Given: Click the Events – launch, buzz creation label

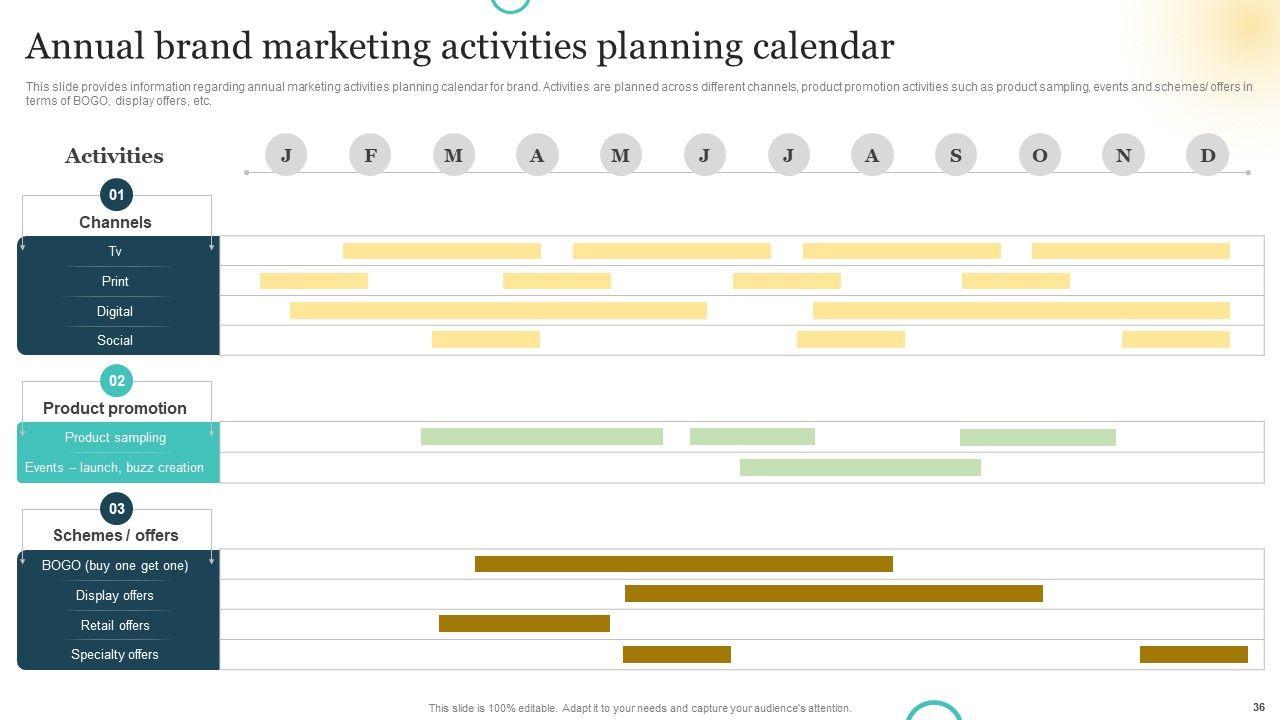Looking at the screenshot, I should pyautogui.click(x=114, y=467).
